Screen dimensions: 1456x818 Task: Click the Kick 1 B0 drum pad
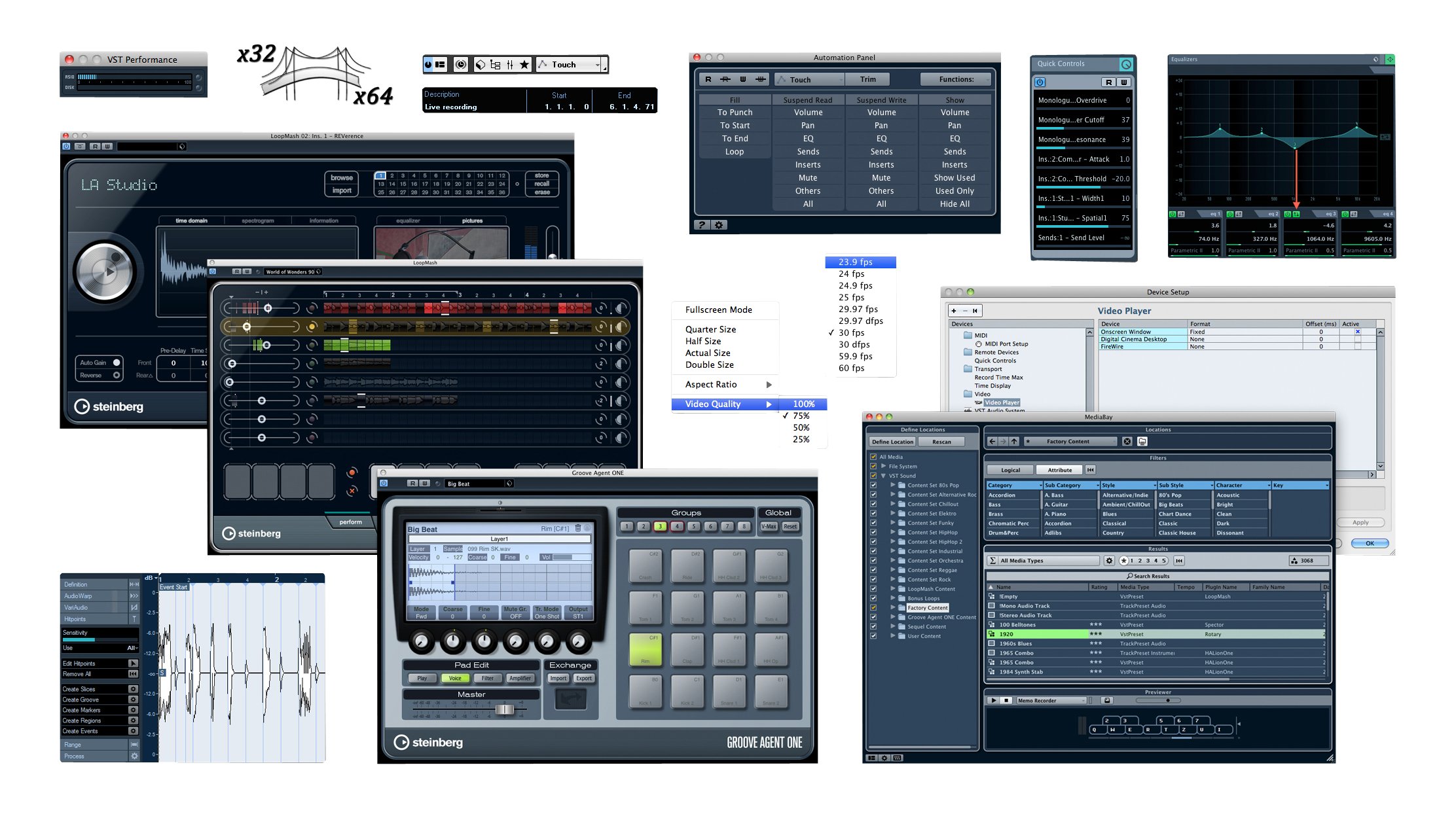click(645, 691)
